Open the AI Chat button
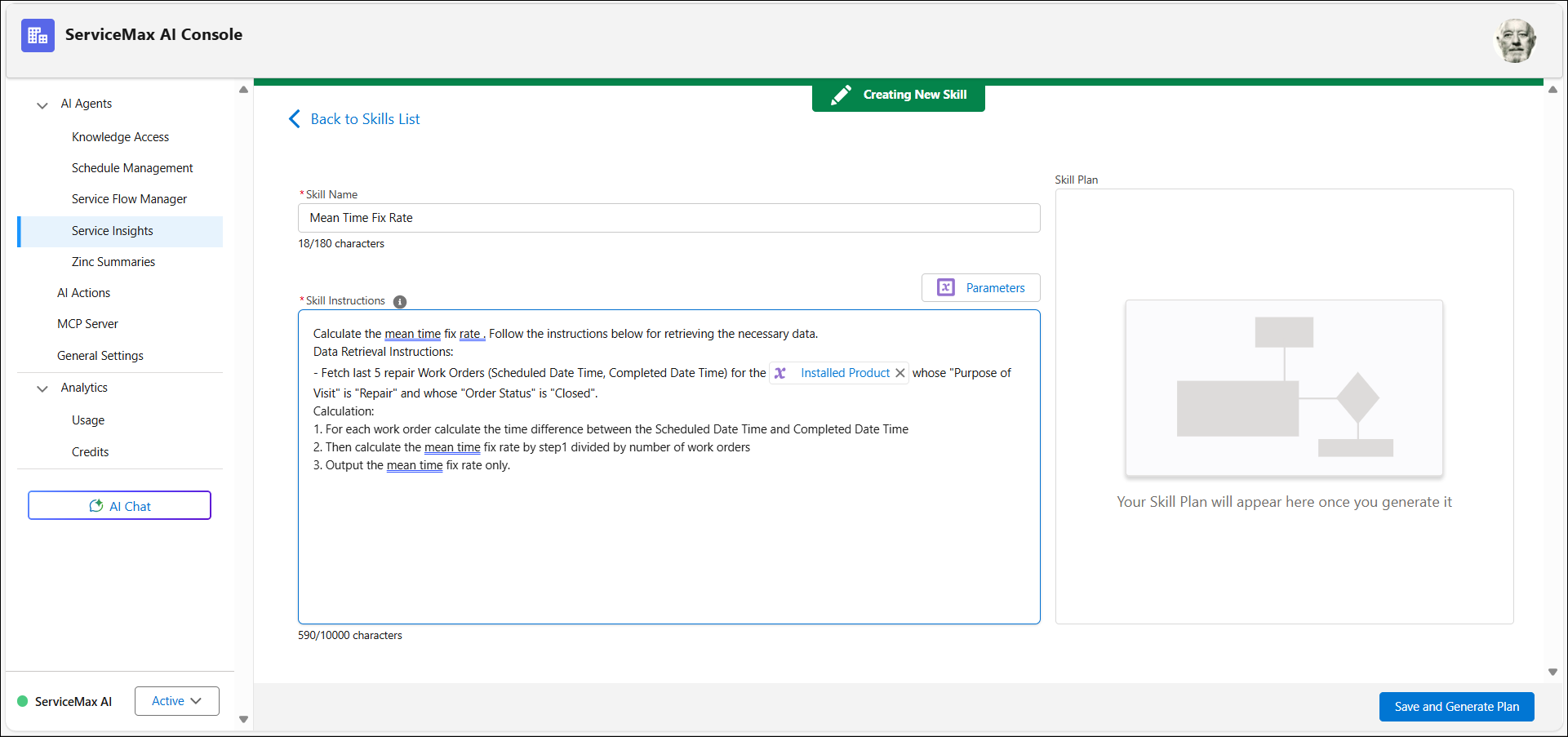The width and height of the screenshot is (1568, 737). click(119, 505)
